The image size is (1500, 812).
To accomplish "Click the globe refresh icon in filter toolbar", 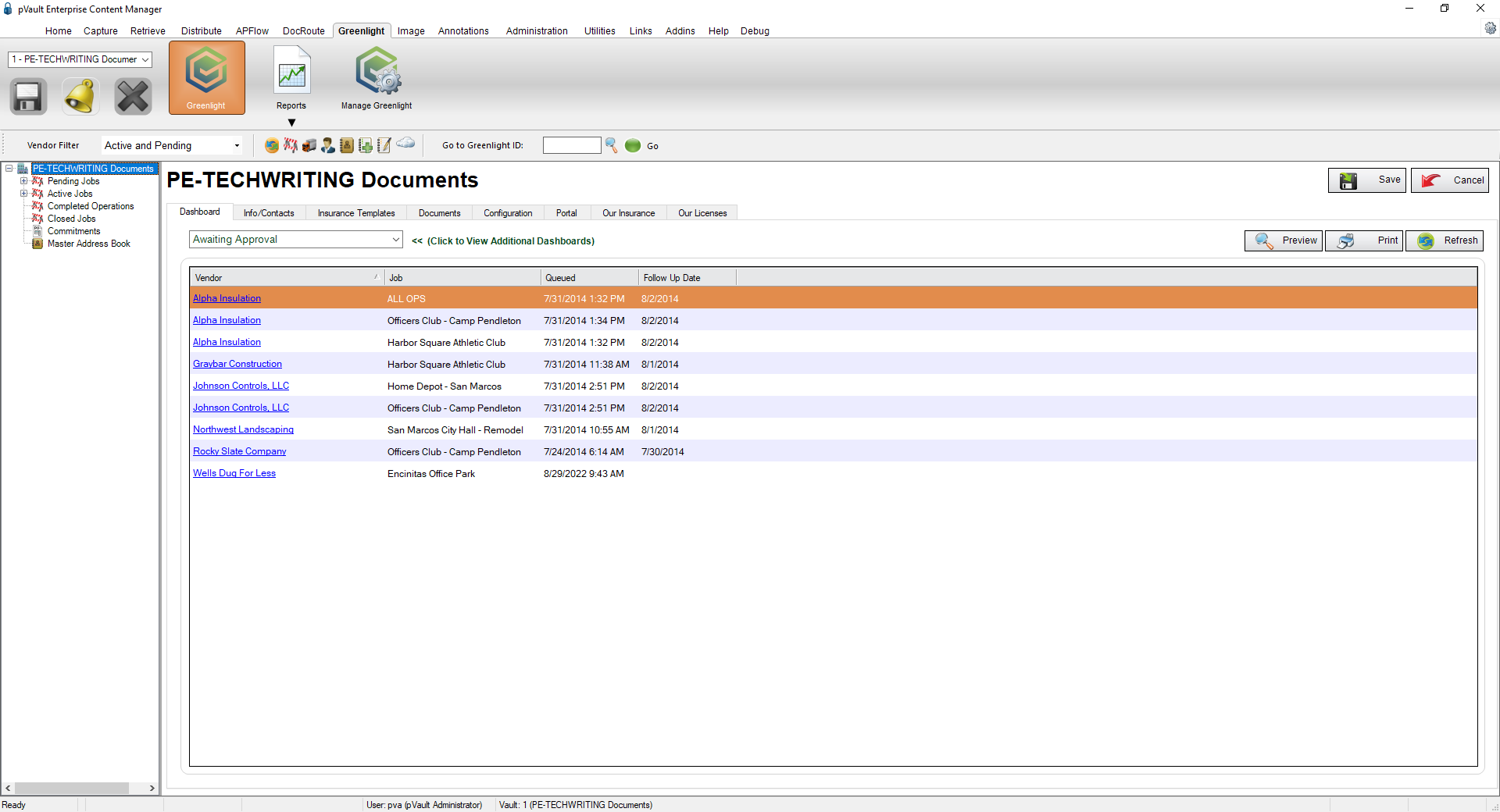I will (x=272, y=145).
